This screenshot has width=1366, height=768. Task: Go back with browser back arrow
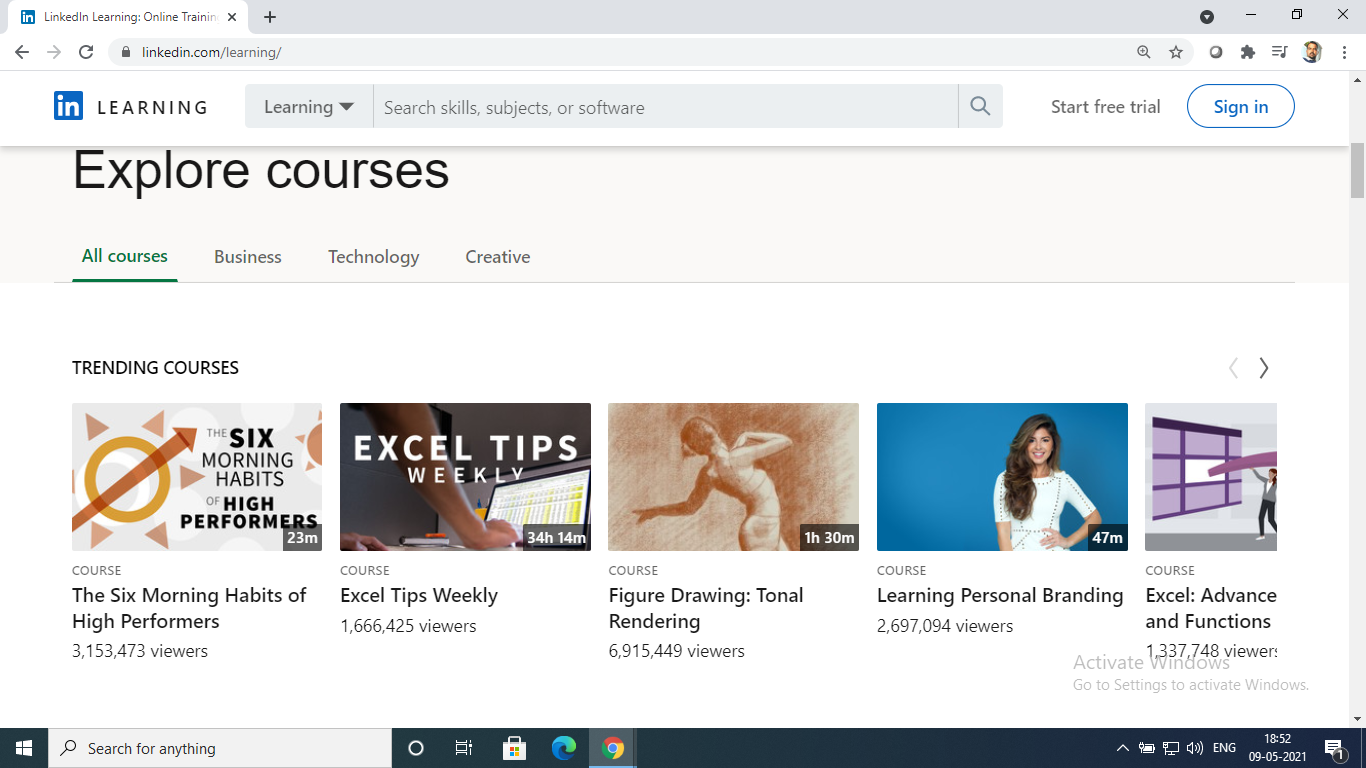pos(22,52)
